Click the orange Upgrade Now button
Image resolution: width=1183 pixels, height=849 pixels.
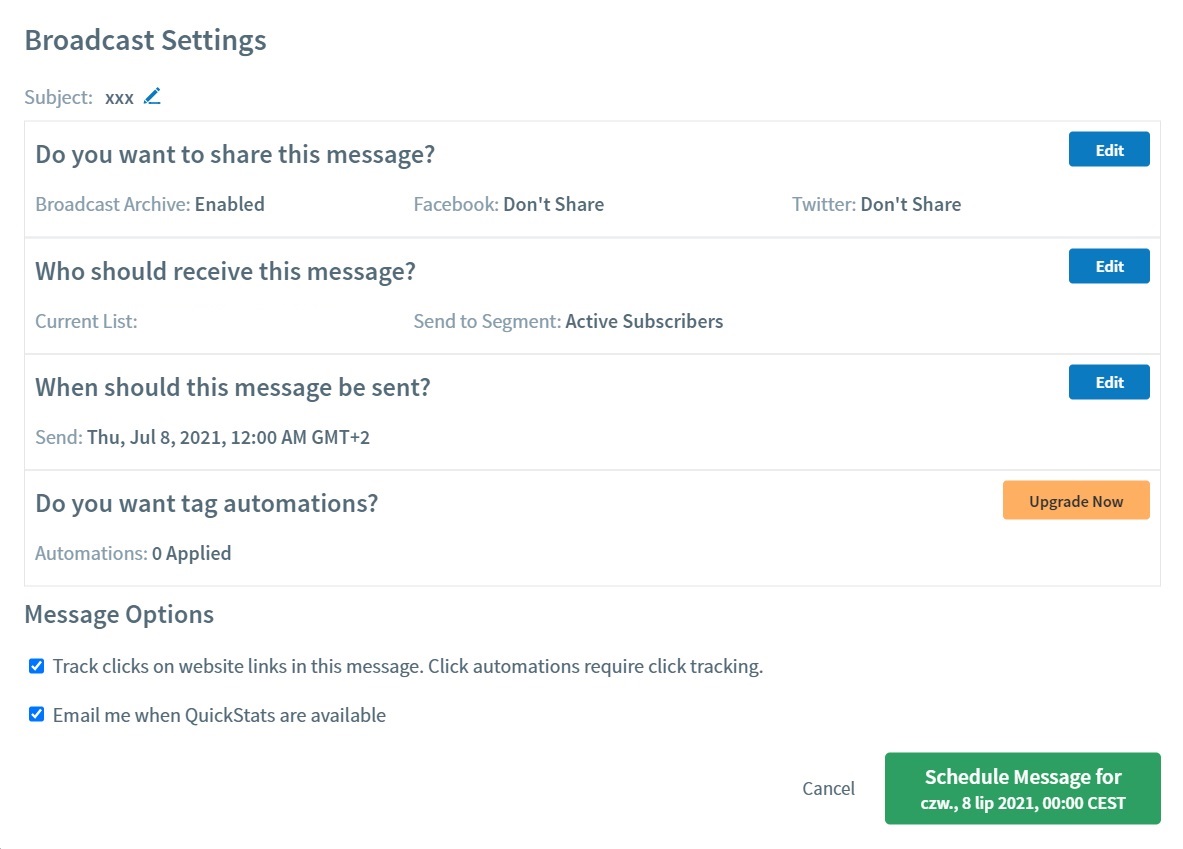(1076, 501)
